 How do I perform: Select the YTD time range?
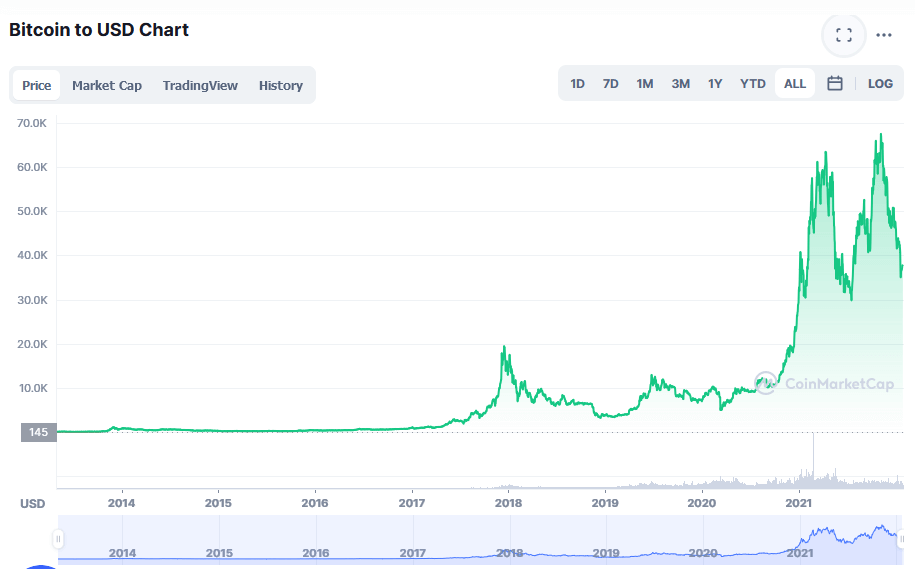[753, 84]
